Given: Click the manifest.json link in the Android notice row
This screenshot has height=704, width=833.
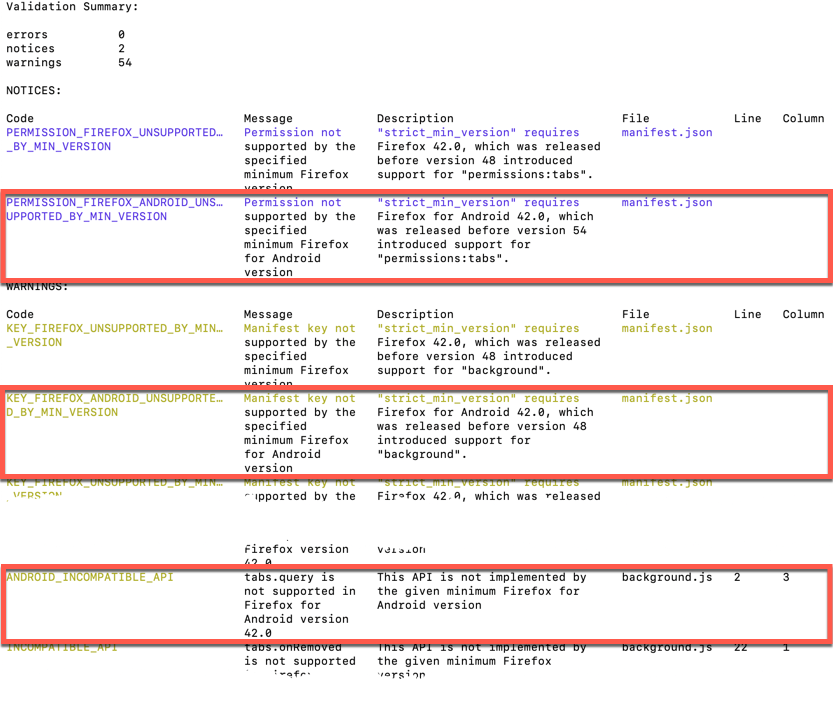Looking at the screenshot, I should [x=666, y=202].
